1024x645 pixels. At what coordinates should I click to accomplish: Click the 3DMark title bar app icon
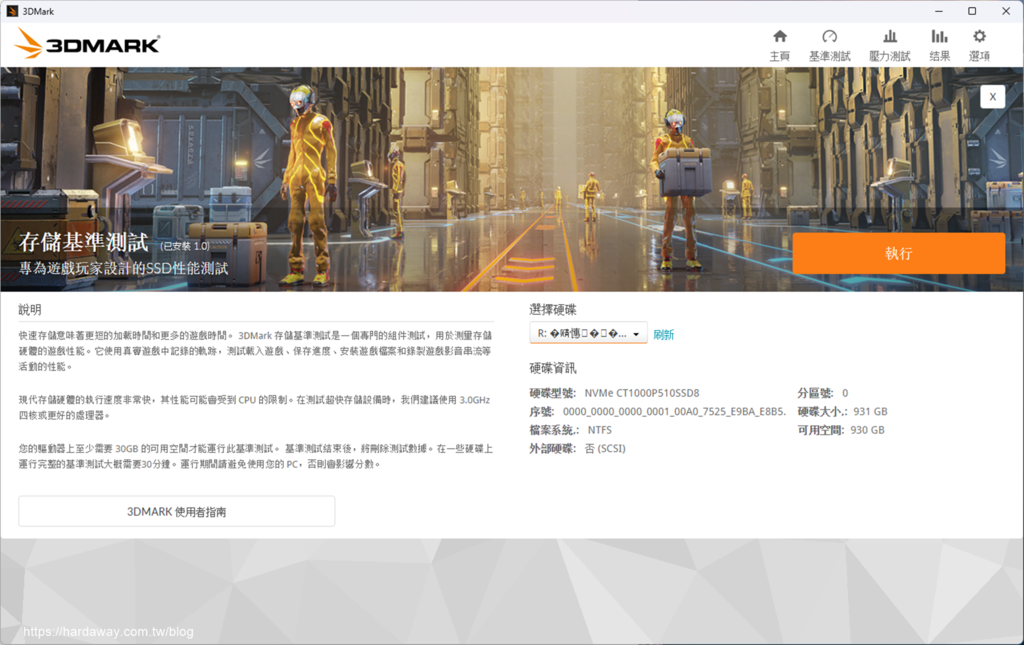click(x=12, y=11)
